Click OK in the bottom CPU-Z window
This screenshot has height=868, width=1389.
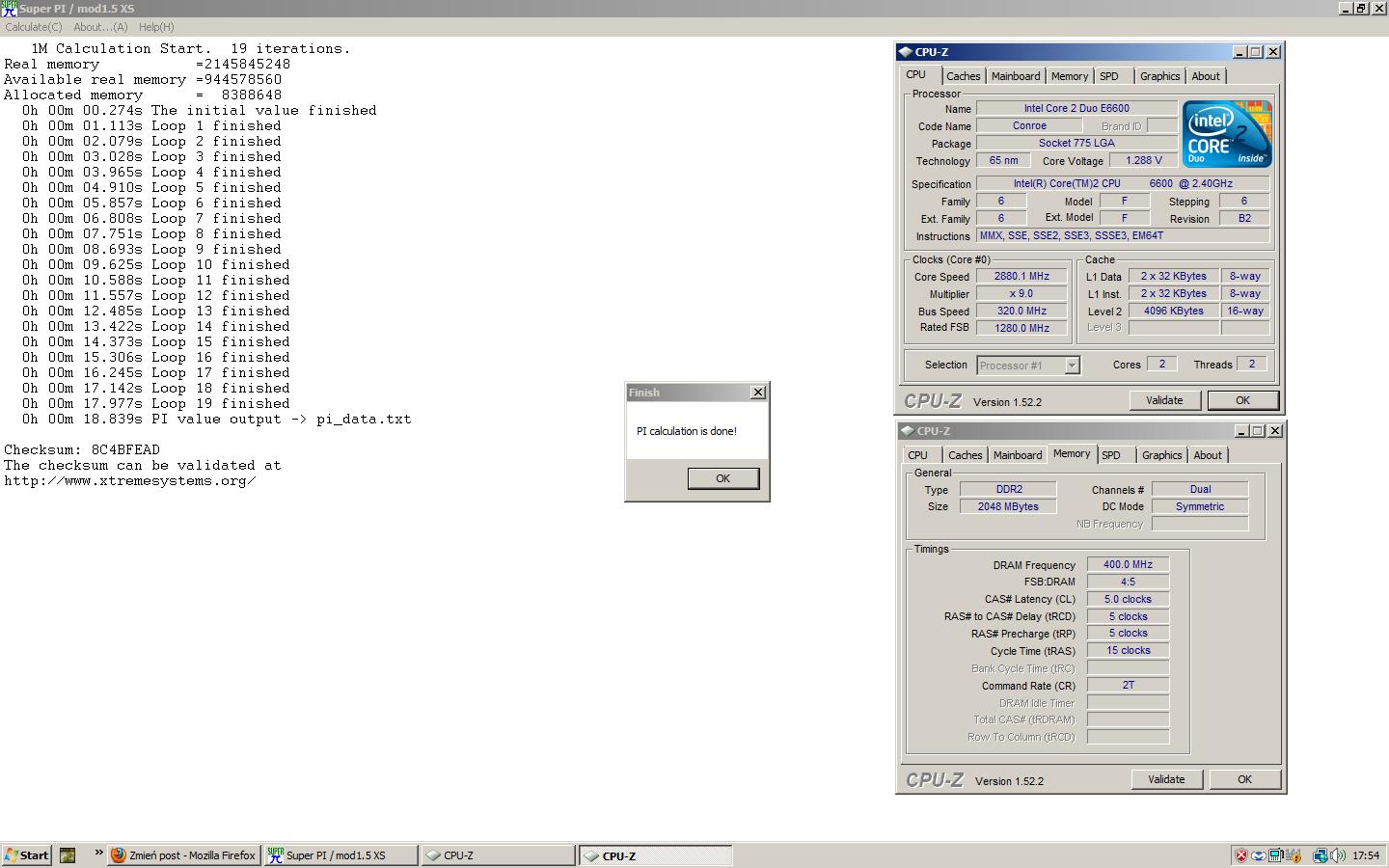[1244, 779]
